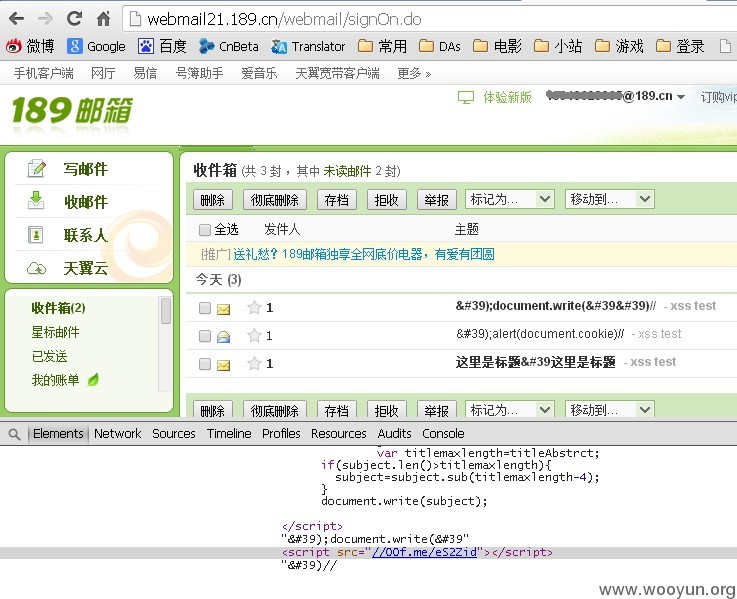Star the alert(document.cookie) email
Image resolution: width=737 pixels, height=599 pixels.
254,336
